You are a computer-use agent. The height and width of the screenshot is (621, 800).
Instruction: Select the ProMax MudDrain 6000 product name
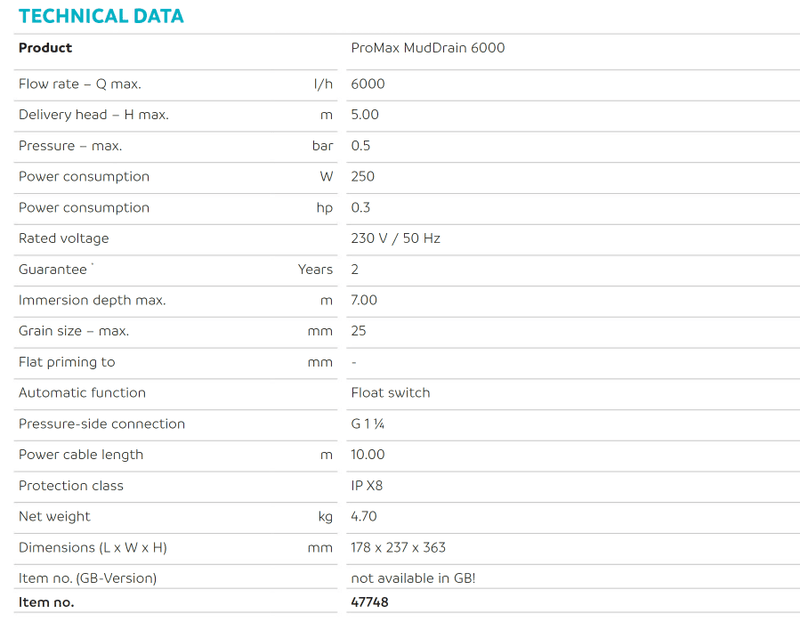point(427,48)
